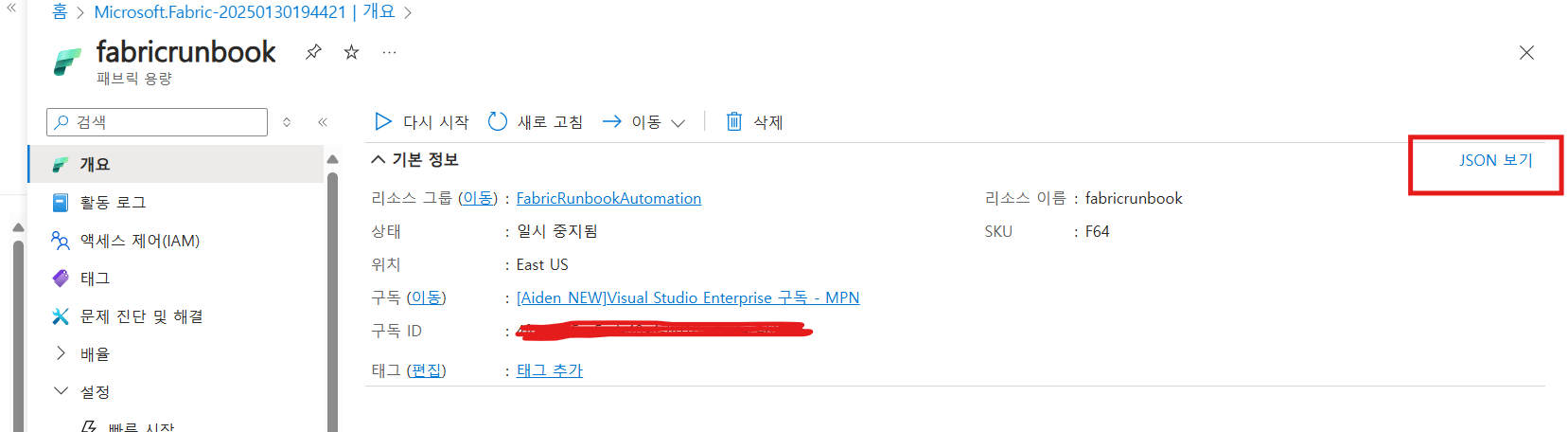
Task: Click 새로 고침 to refresh
Action: pos(535,121)
